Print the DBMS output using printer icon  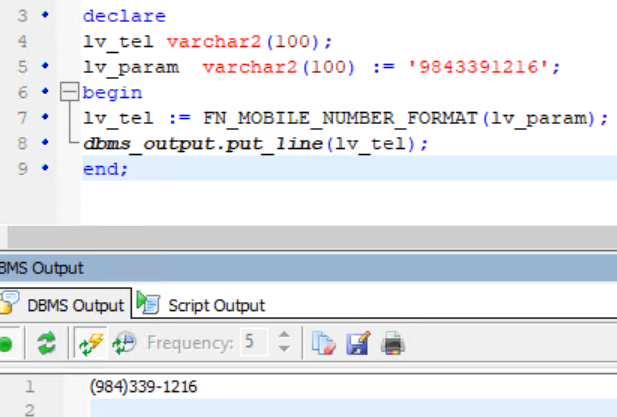393,344
